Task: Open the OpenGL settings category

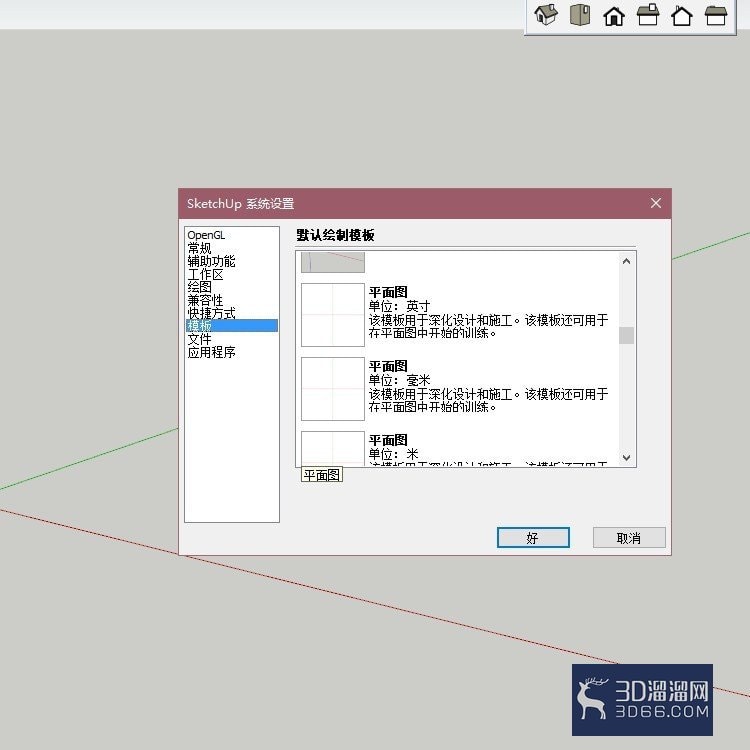Action: click(206, 235)
